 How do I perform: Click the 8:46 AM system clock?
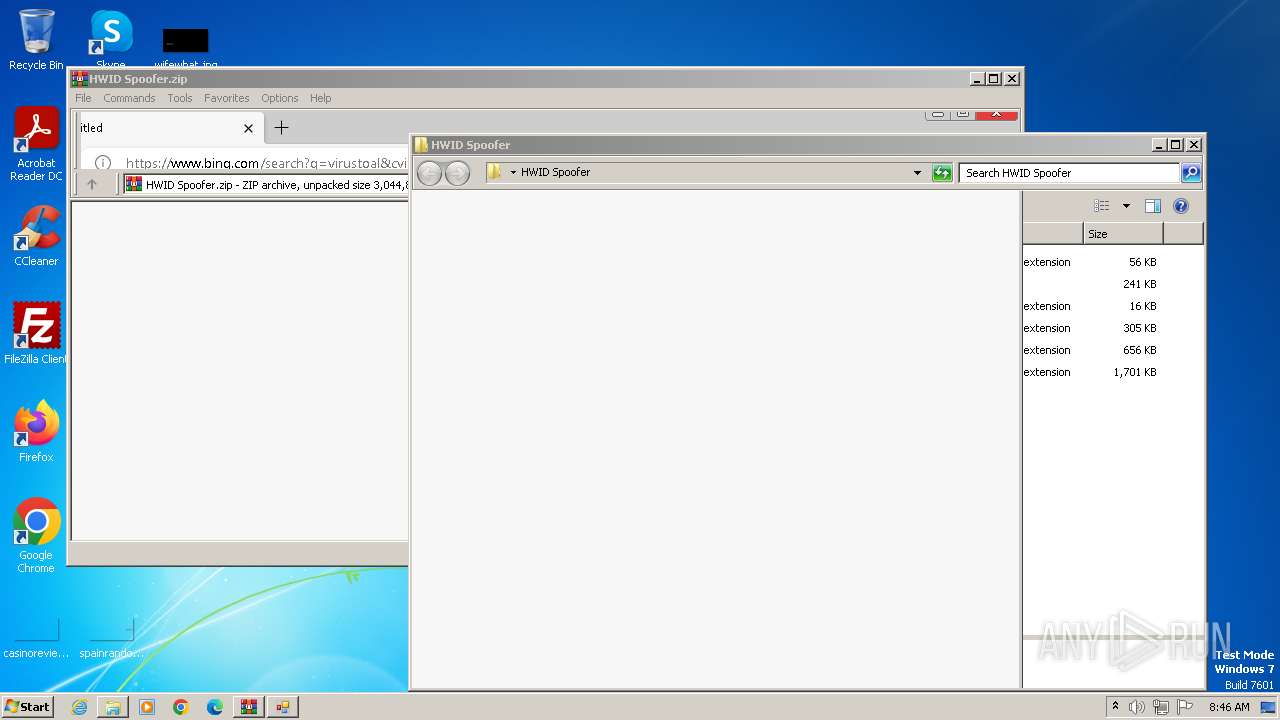[x=1229, y=707]
